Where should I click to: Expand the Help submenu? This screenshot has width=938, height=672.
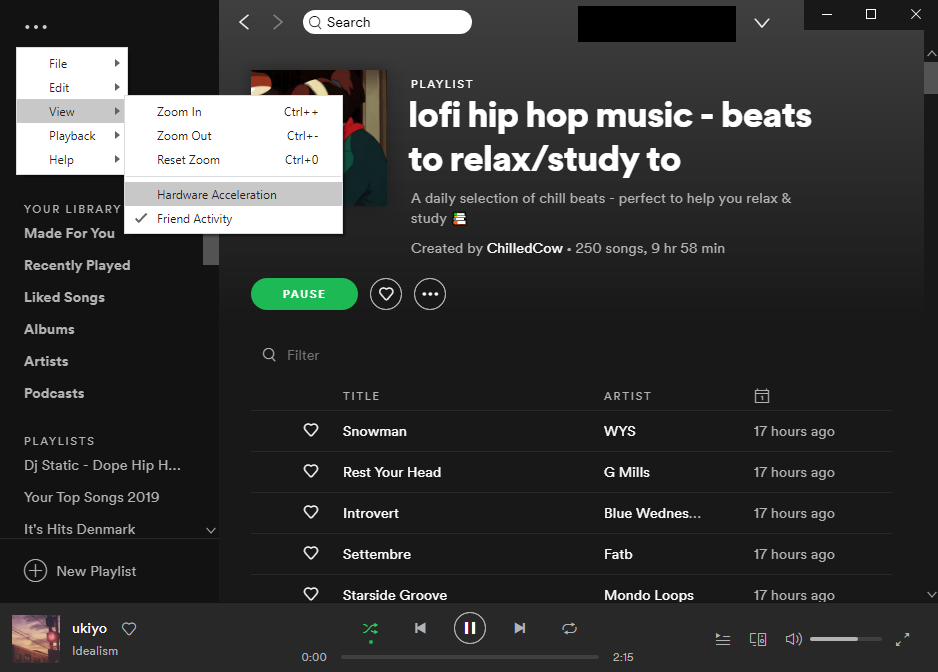point(72,160)
